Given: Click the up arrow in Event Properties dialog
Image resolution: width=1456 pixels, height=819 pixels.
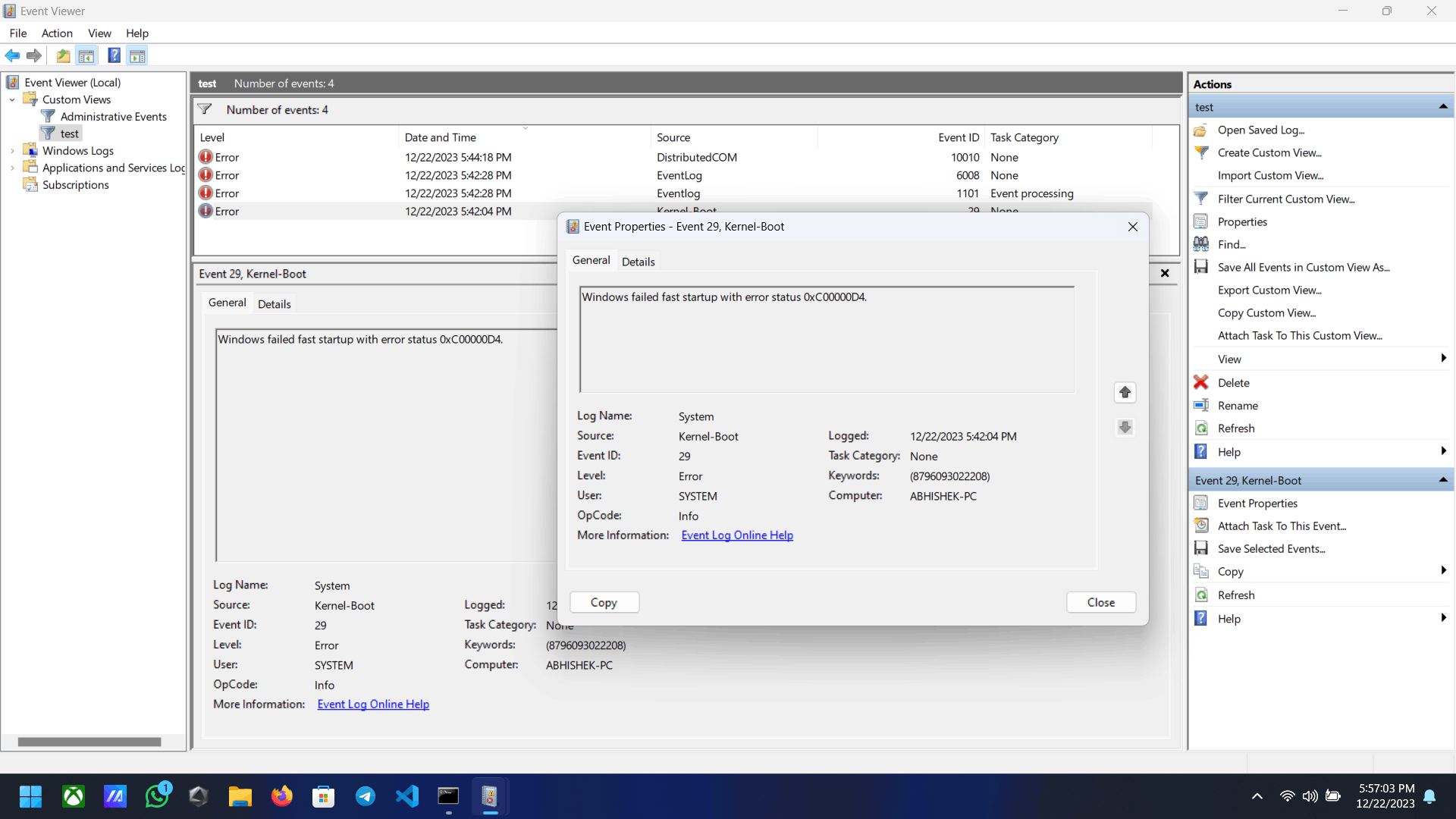Looking at the screenshot, I should pyautogui.click(x=1125, y=392).
